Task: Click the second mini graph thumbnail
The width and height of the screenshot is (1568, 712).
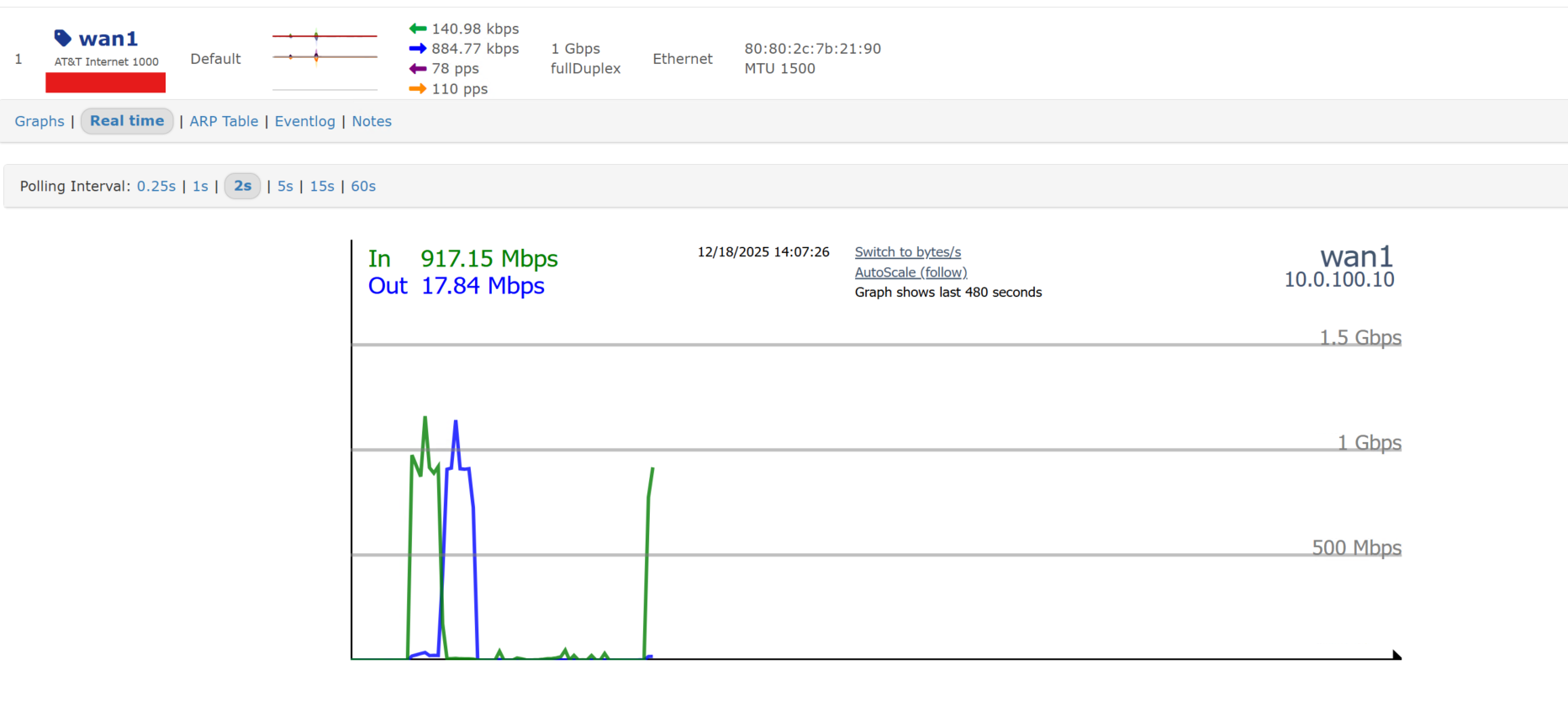Action: pyautogui.click(x=325, y=57)
